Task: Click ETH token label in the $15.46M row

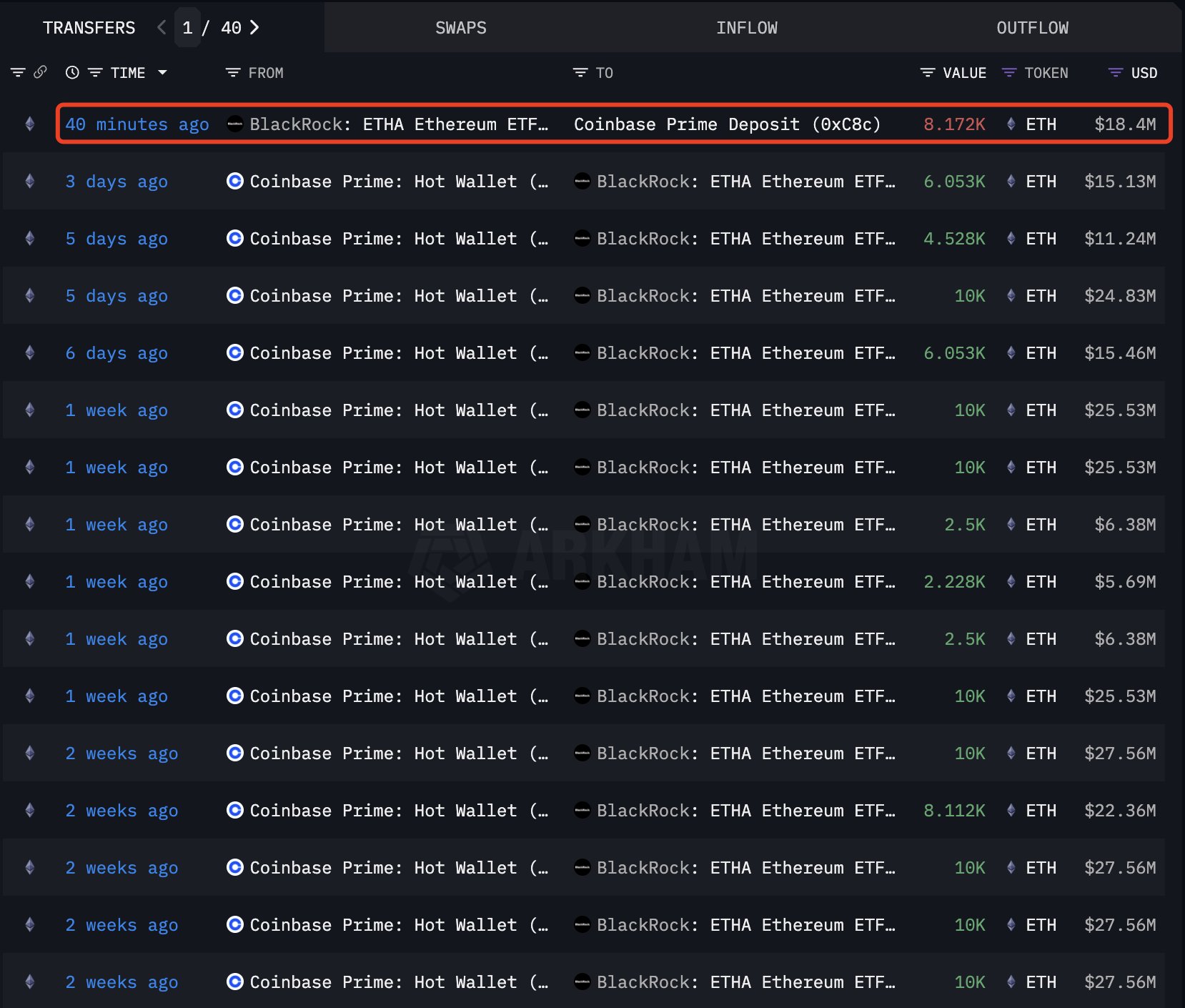Action: 1041,353
